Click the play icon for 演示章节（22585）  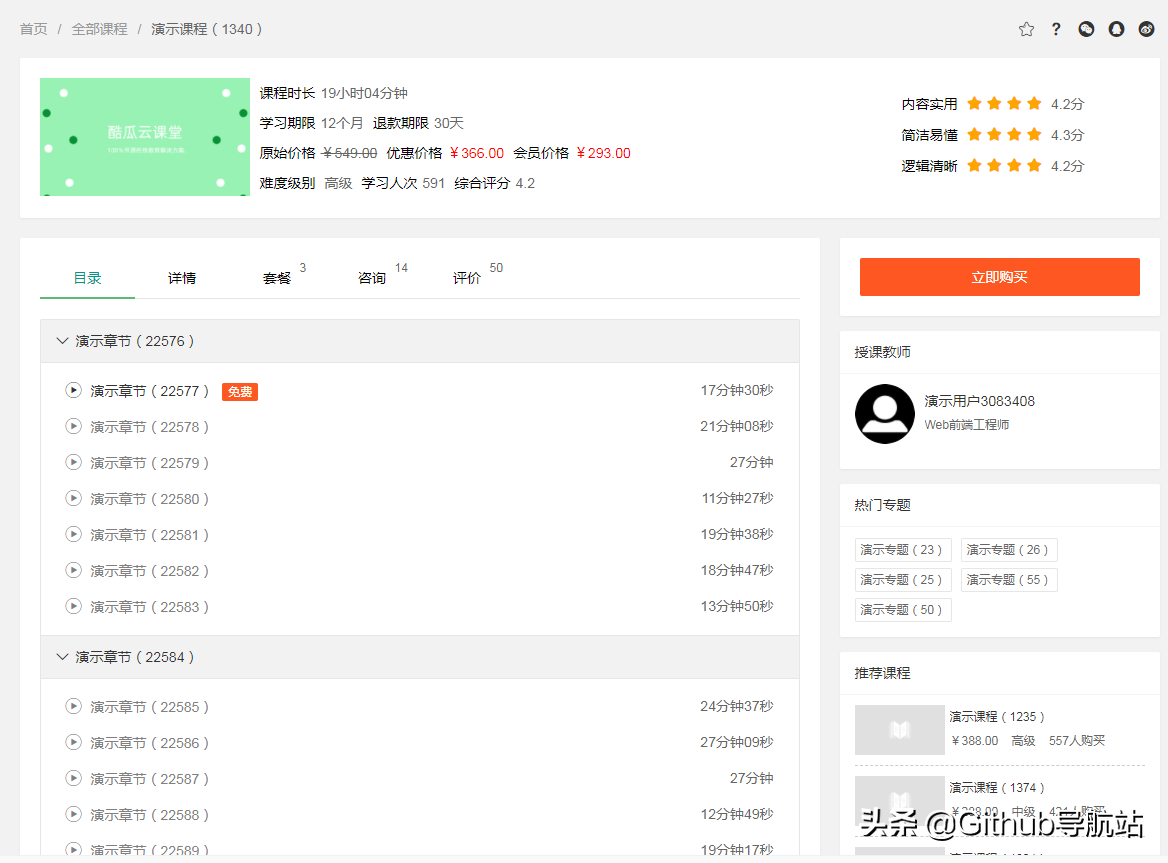click(x=73, y=706)
